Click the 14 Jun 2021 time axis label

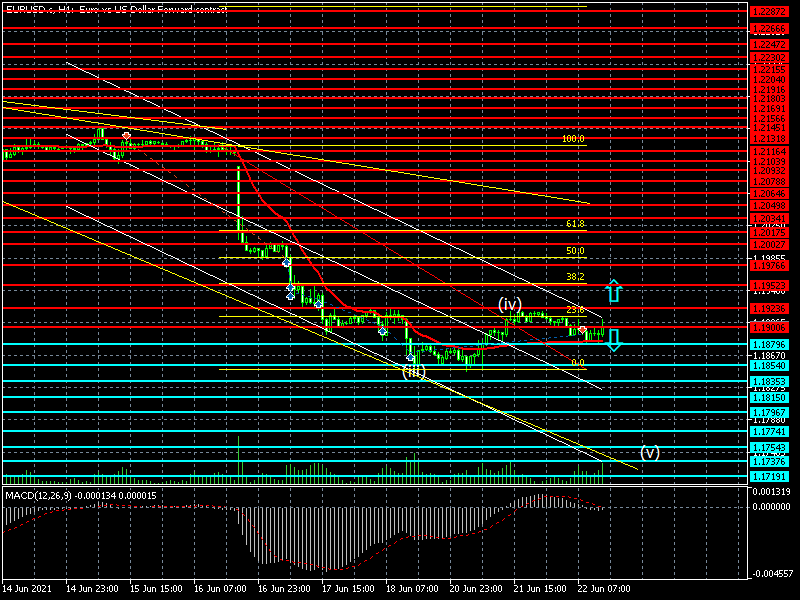28,588
